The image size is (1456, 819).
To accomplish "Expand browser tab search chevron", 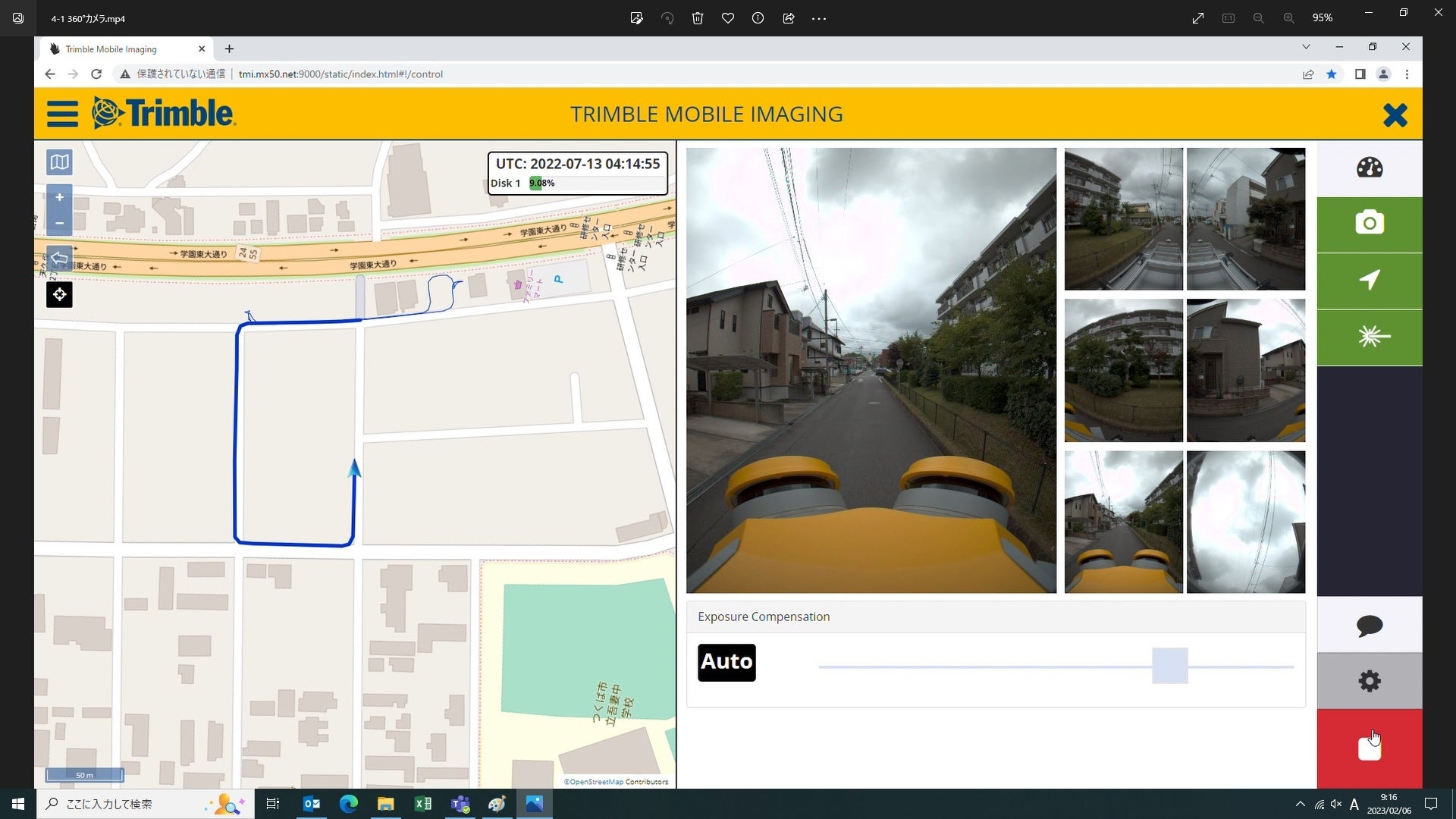I will (1305, 47).
